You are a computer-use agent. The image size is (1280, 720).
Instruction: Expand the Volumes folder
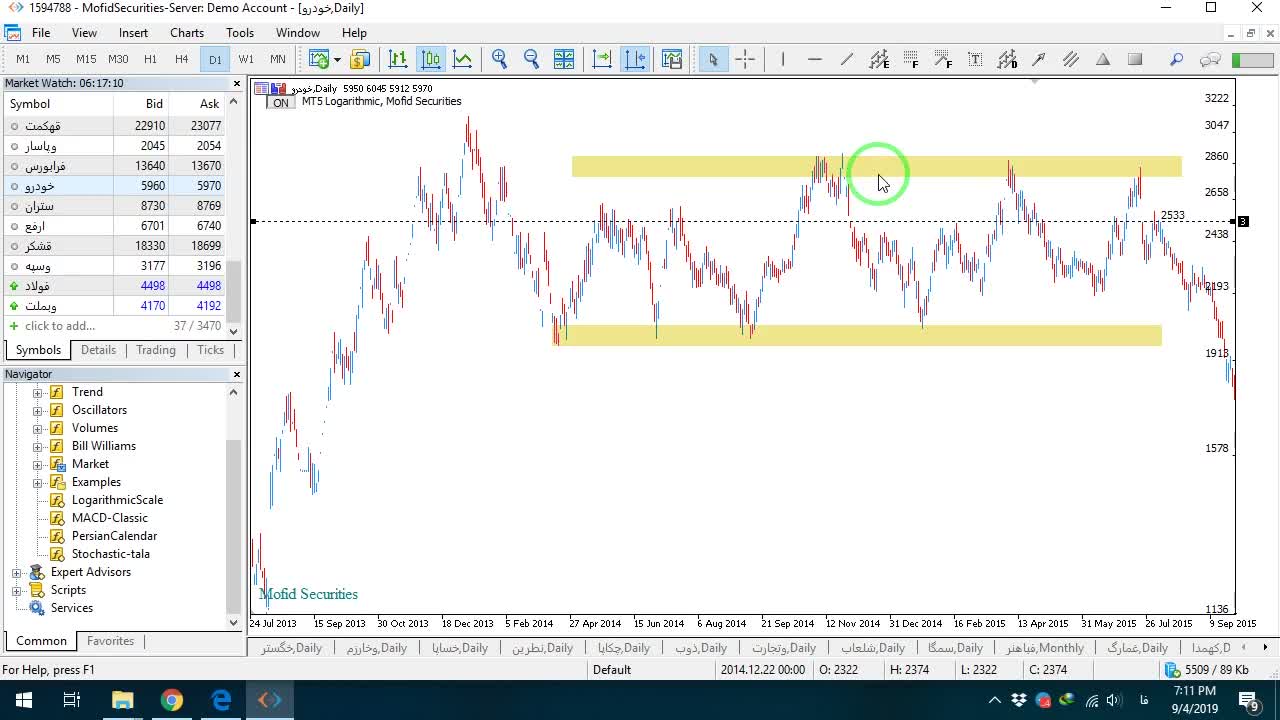[x=38, y=428]
